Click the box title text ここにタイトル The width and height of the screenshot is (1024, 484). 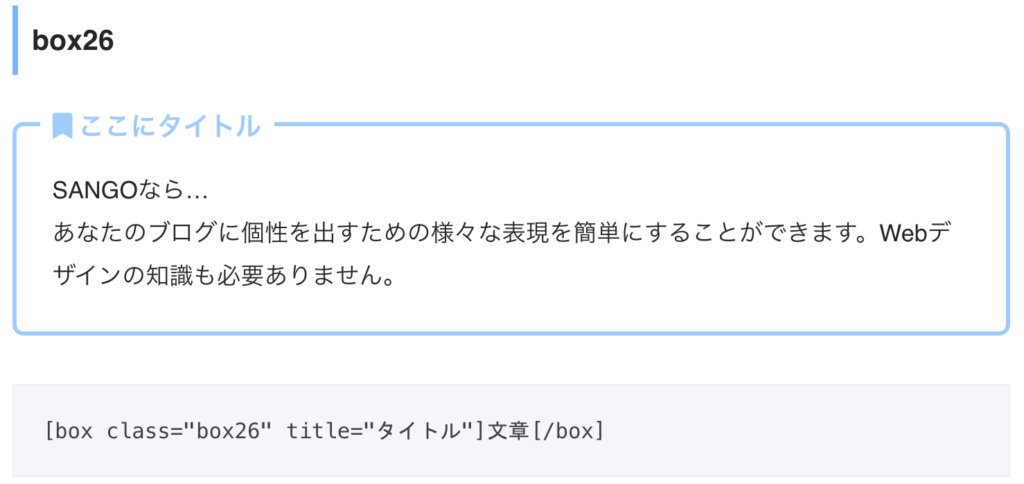[170, 125]
